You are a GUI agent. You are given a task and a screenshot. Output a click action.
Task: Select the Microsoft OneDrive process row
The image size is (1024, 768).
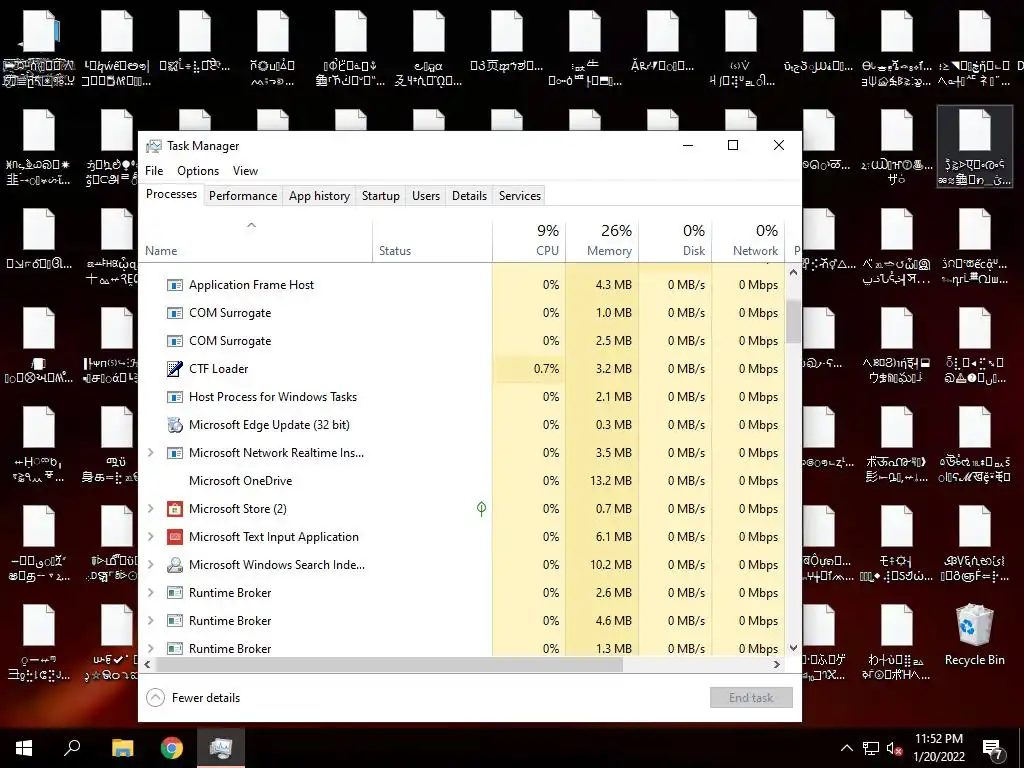coord(462,481)
